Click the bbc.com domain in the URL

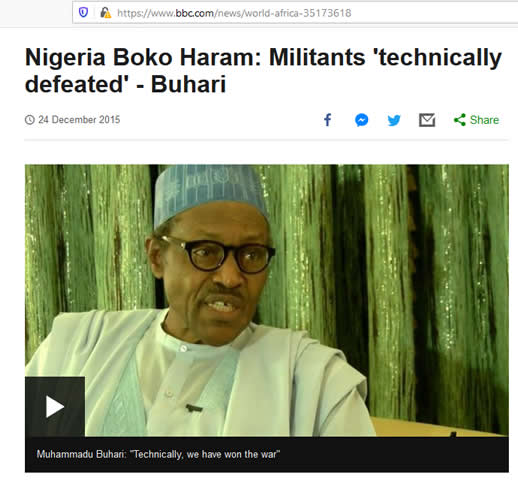point(195,13)
